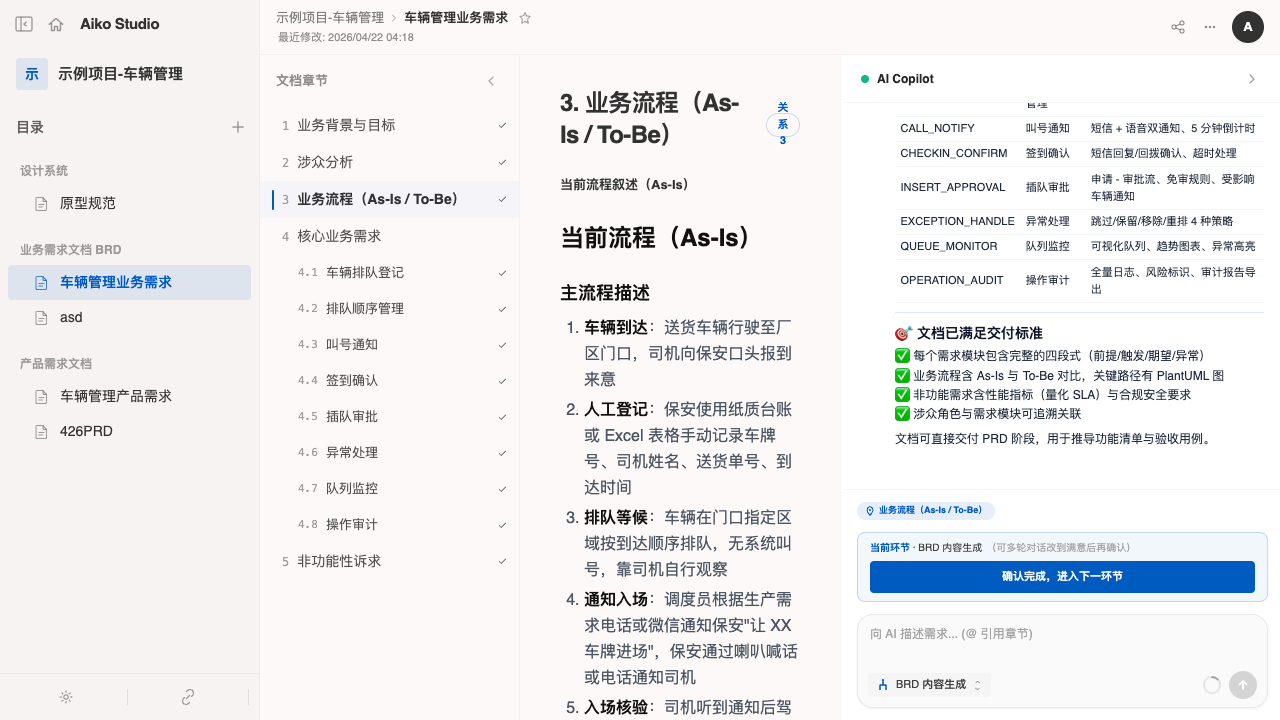The width and height of the screenshot is (1280, 720).
Task: Open the 426PRD document
Action: tap(130, 432)
